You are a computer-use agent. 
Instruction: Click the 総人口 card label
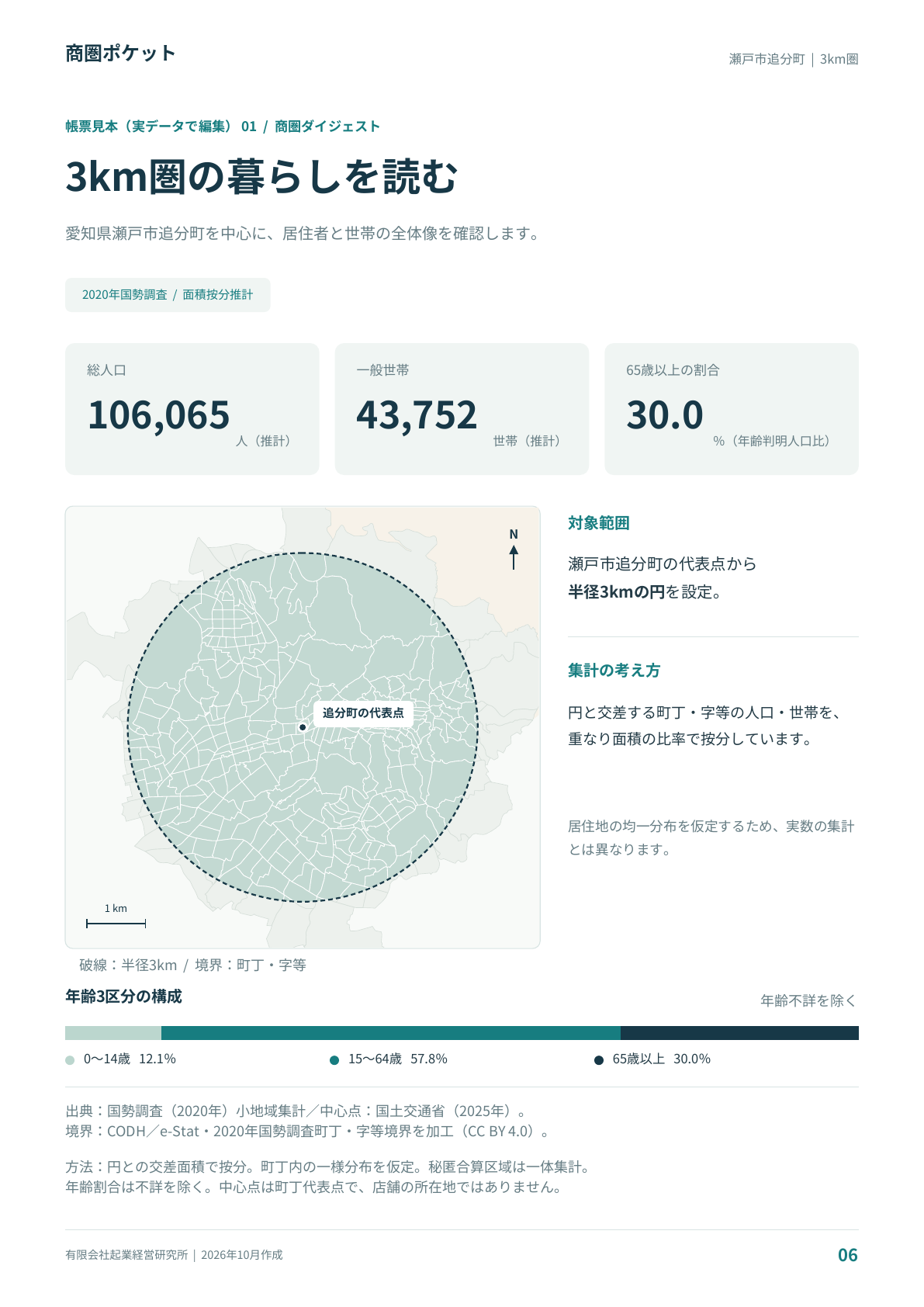106,370
